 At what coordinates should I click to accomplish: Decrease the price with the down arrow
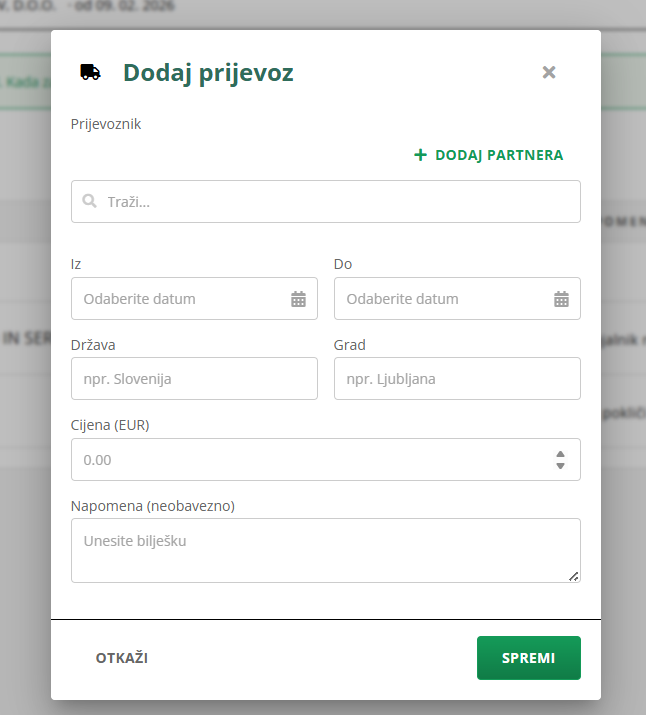pyautogui.click(x=560, y=466)
